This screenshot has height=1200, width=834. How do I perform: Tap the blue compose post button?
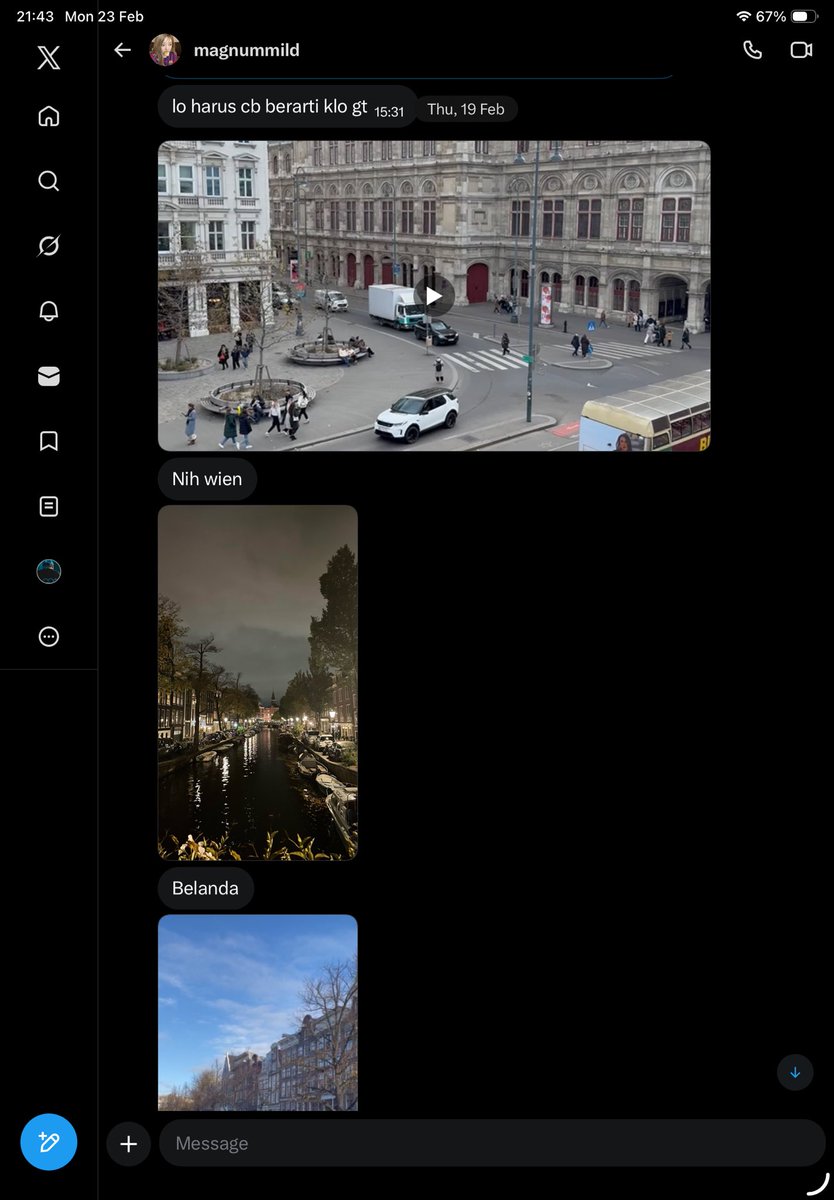[48, 1142]
